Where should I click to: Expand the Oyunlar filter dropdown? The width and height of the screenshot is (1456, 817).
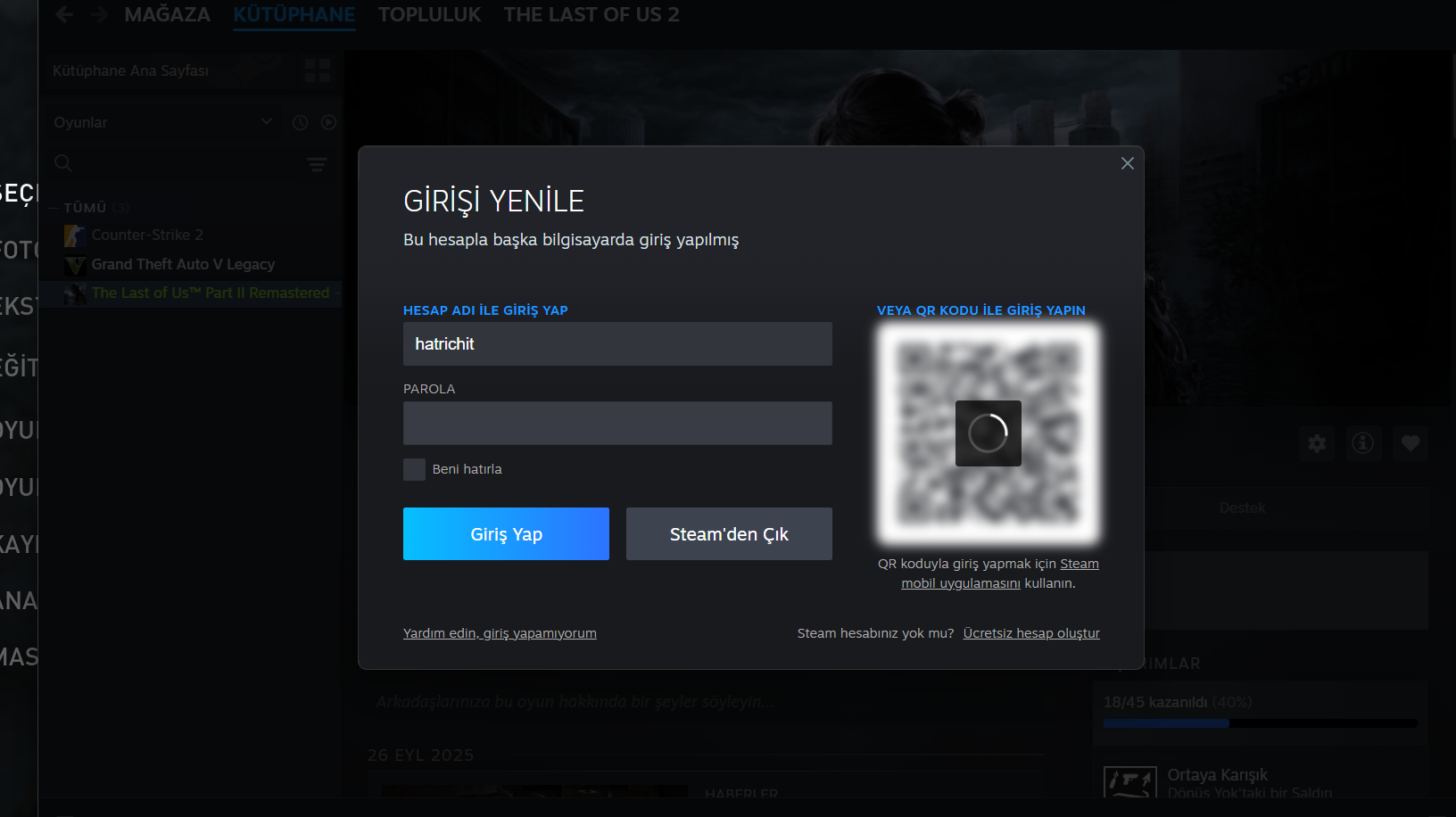[x=162, y=122]
